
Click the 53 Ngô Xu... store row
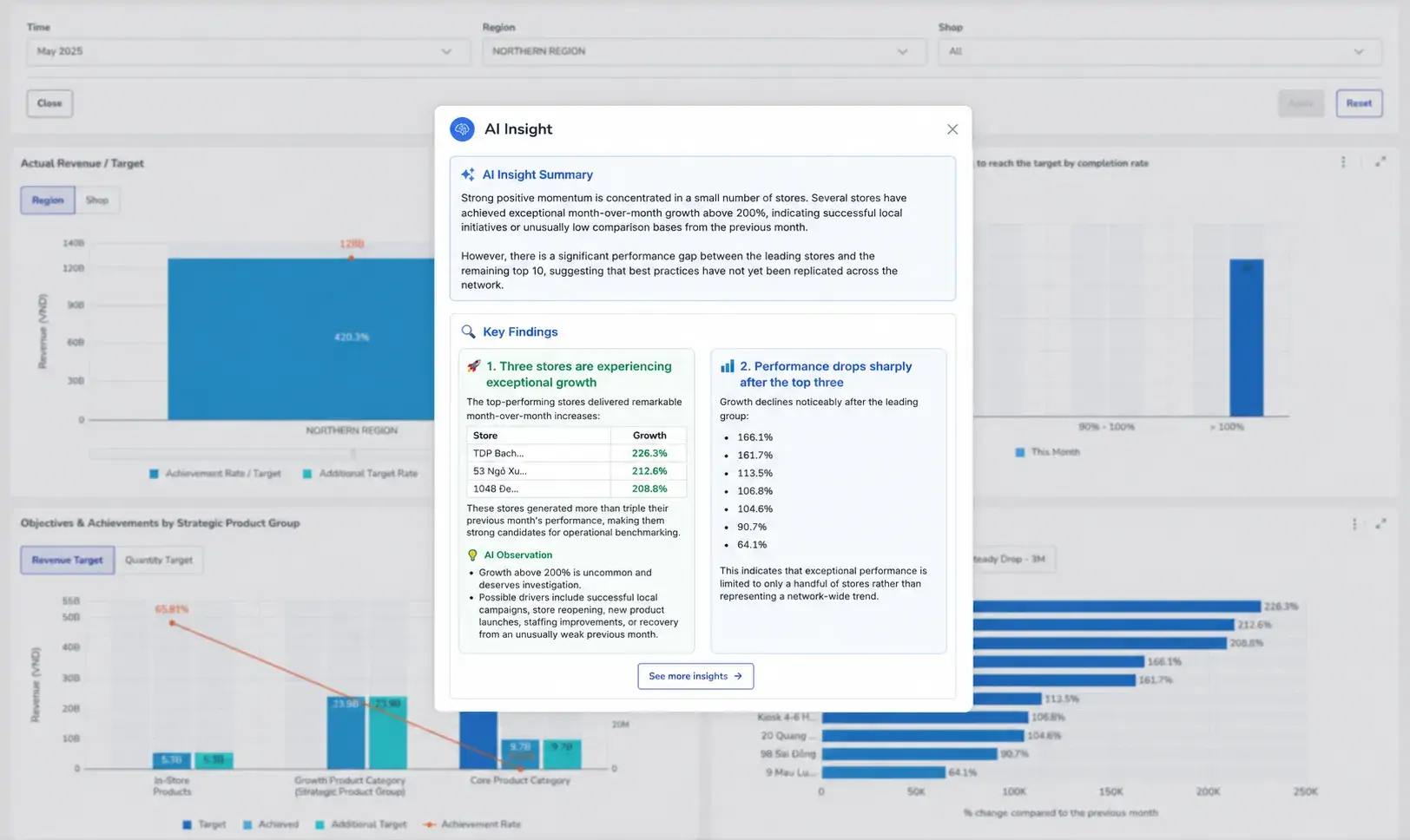(x=577, y=471)
